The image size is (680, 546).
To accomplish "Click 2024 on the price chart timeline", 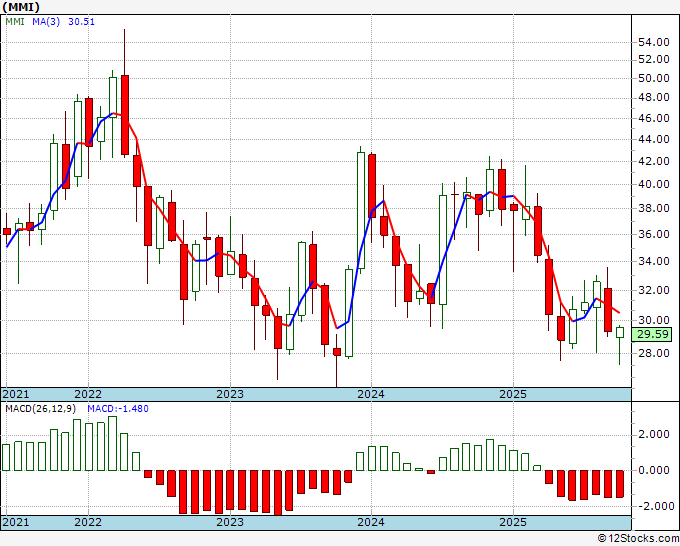I will pyautogui.click(x=371, y=394).
